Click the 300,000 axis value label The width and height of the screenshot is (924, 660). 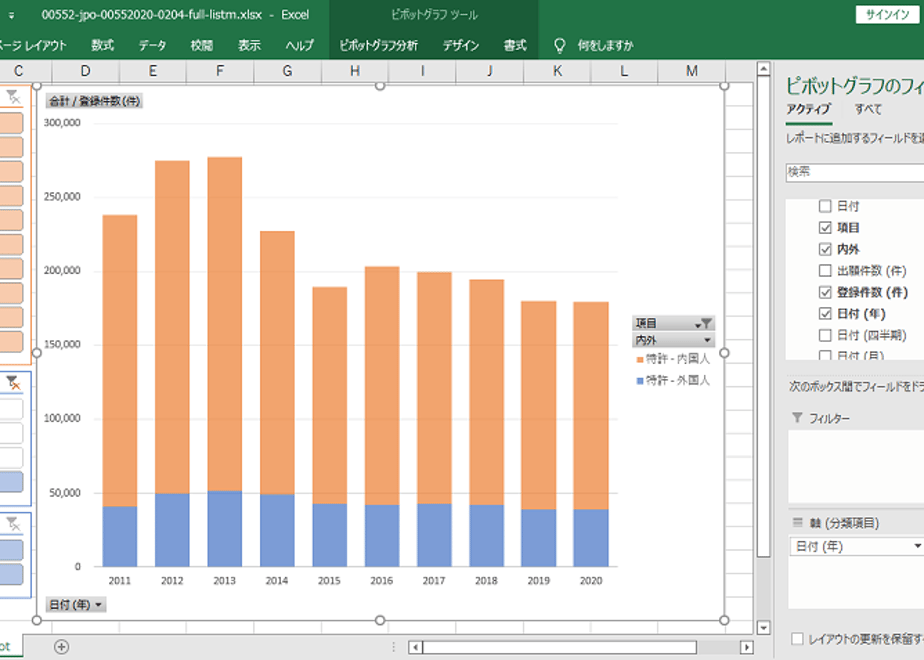62,123
